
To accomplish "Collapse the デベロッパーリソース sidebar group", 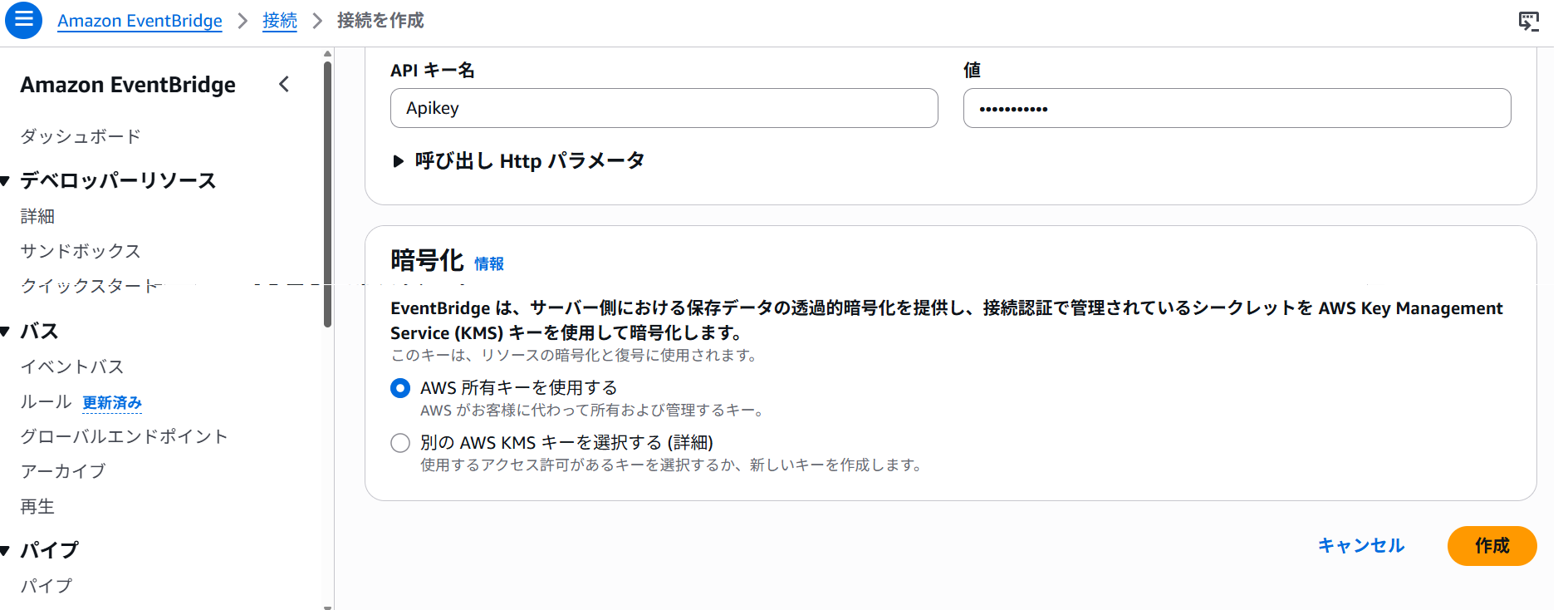I will click(5, 181).
